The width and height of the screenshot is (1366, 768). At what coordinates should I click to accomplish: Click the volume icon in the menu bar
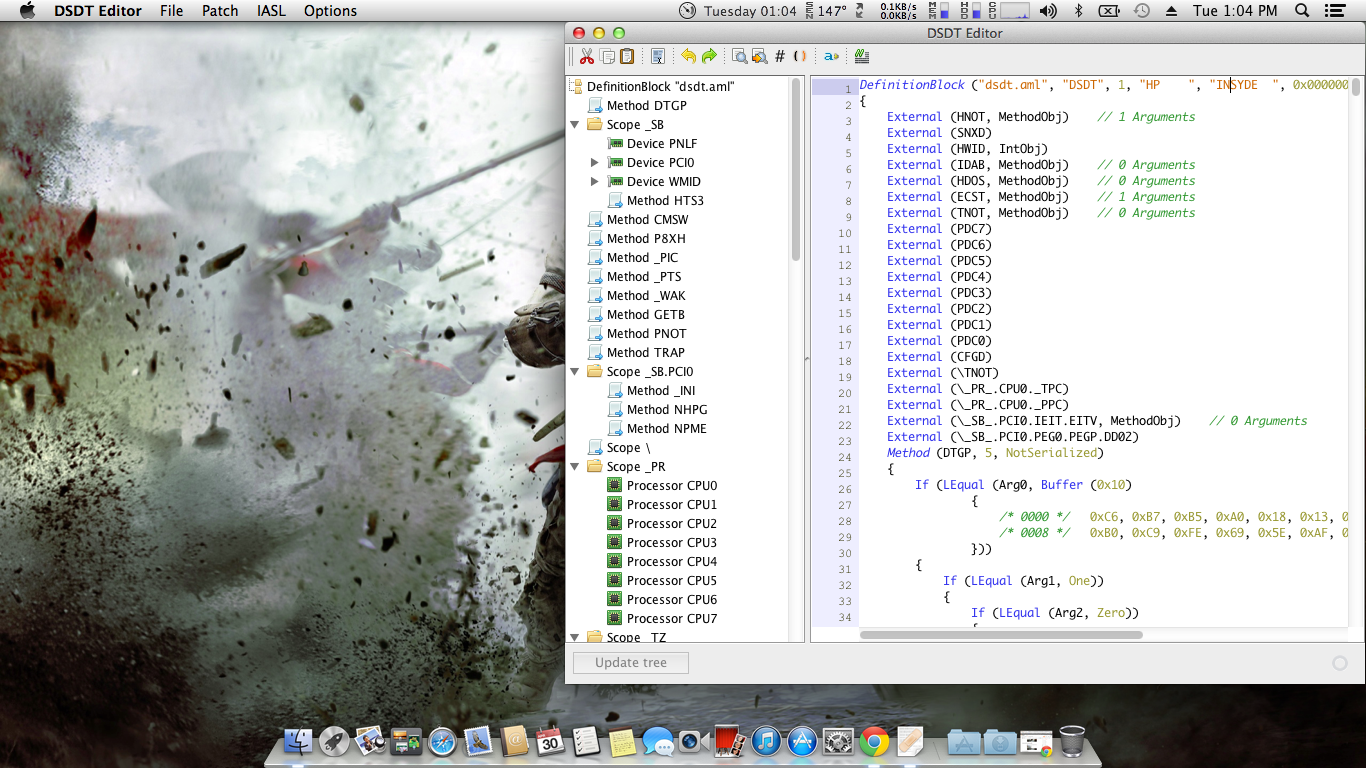(x=1048, y=11)
